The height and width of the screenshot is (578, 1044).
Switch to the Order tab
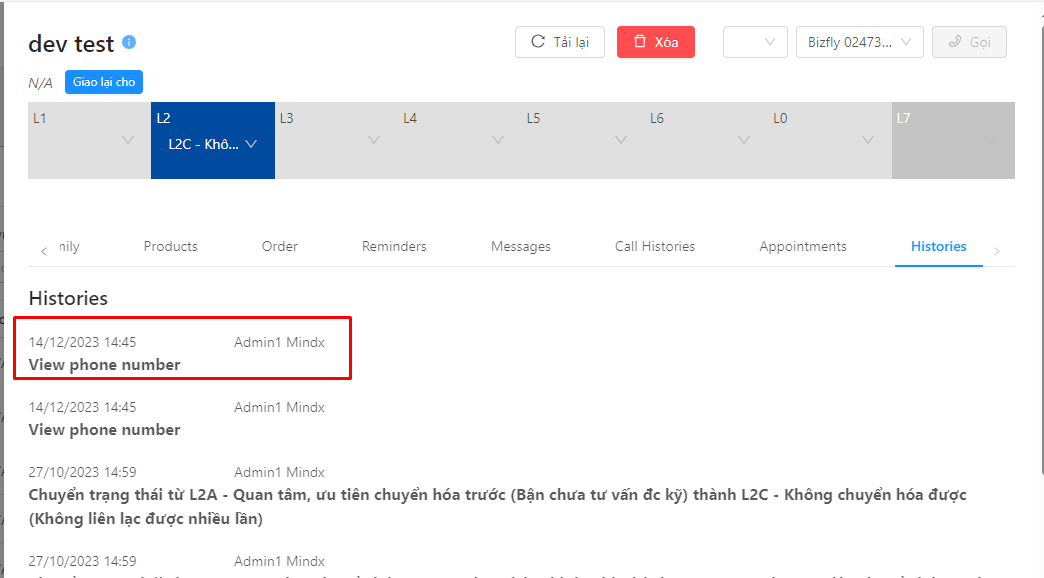(x=280, y=246)
